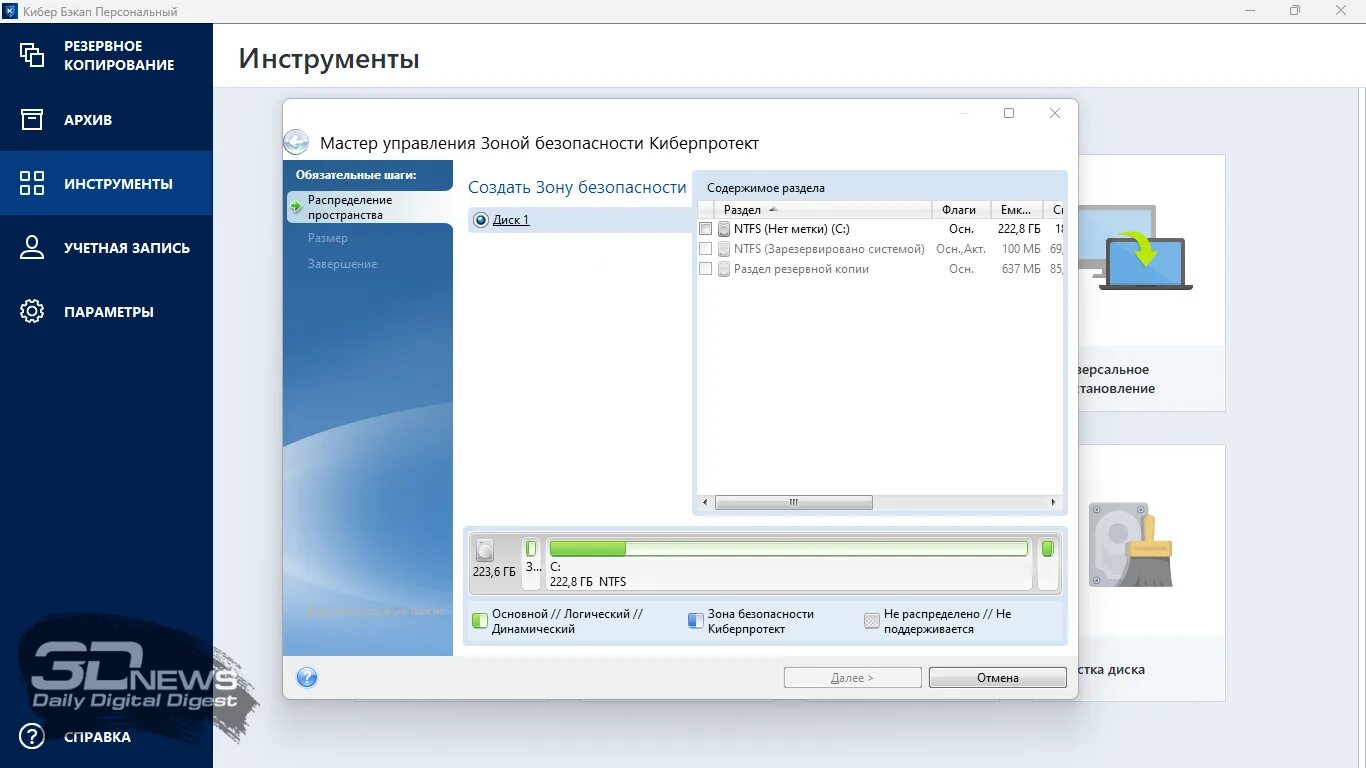Click the 637 МБ capacity cell
The width and height of the screenshot is (1366, 768).
click(1021, 269)
